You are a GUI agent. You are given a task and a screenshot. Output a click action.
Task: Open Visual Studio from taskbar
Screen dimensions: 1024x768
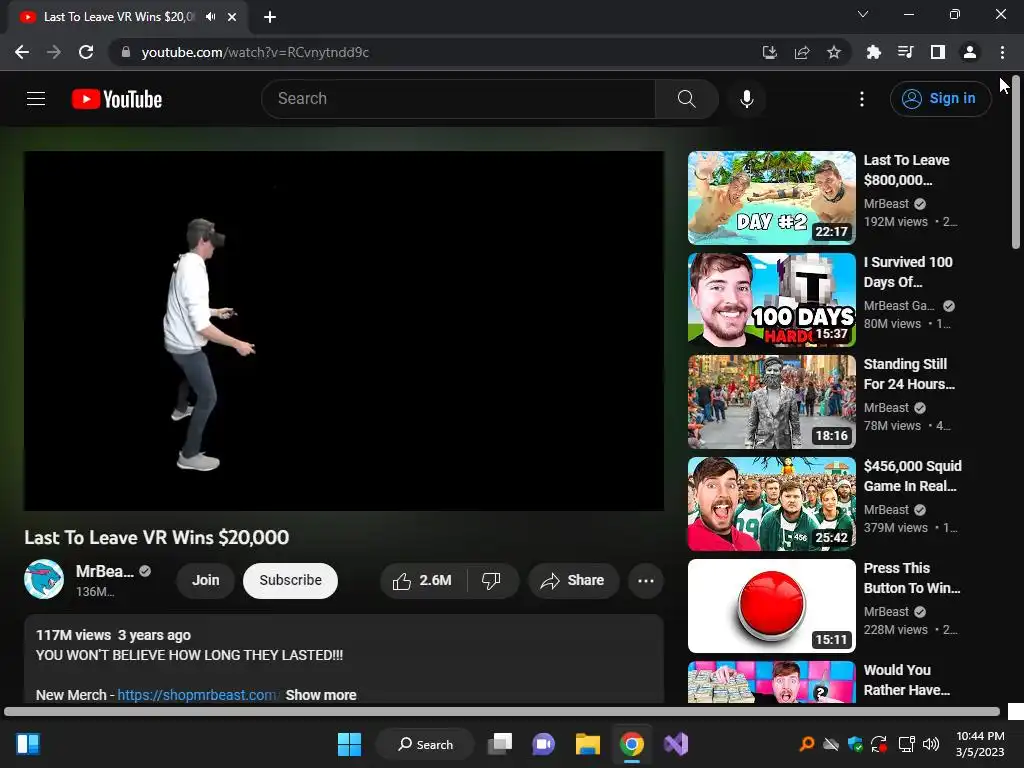click(676, 744)
